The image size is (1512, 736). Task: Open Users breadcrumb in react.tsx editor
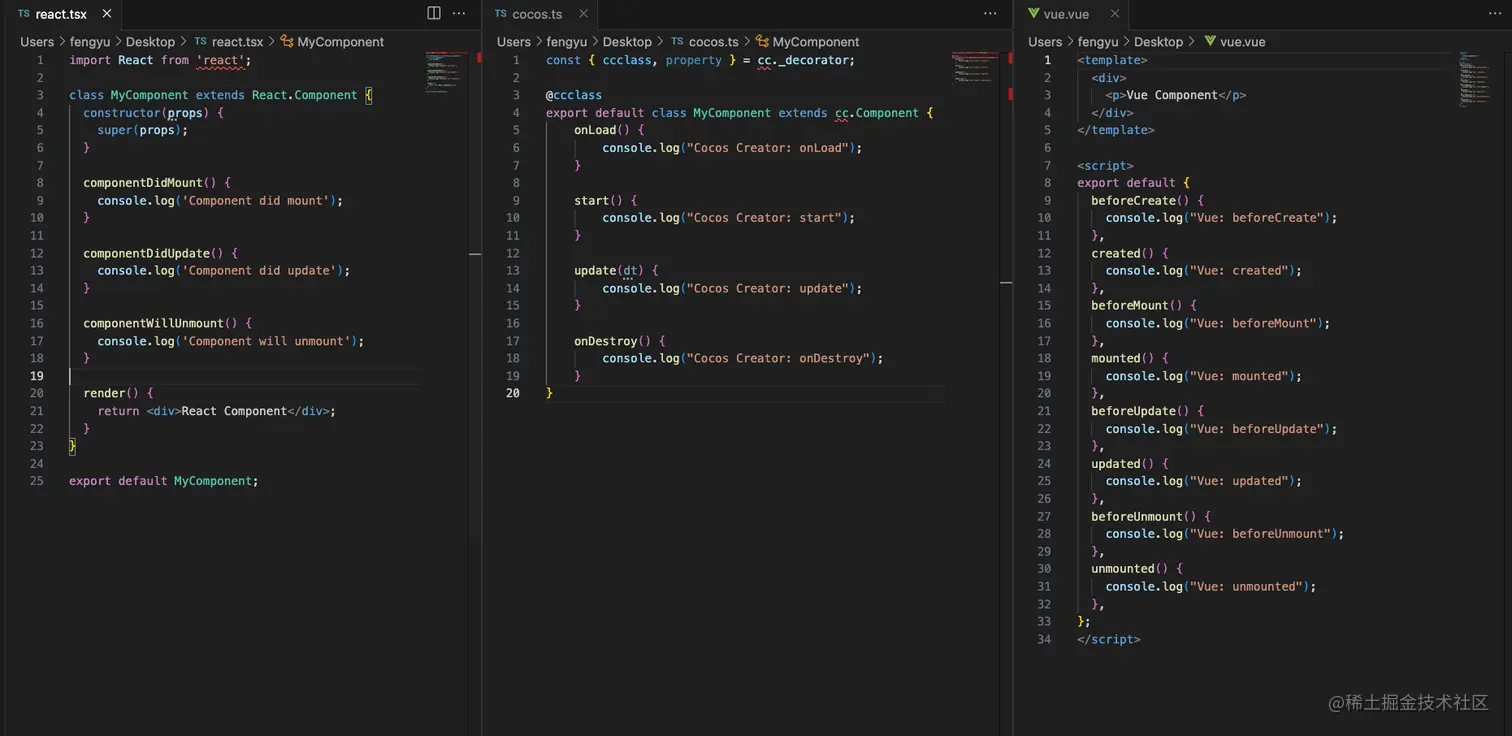coord(37,42)
